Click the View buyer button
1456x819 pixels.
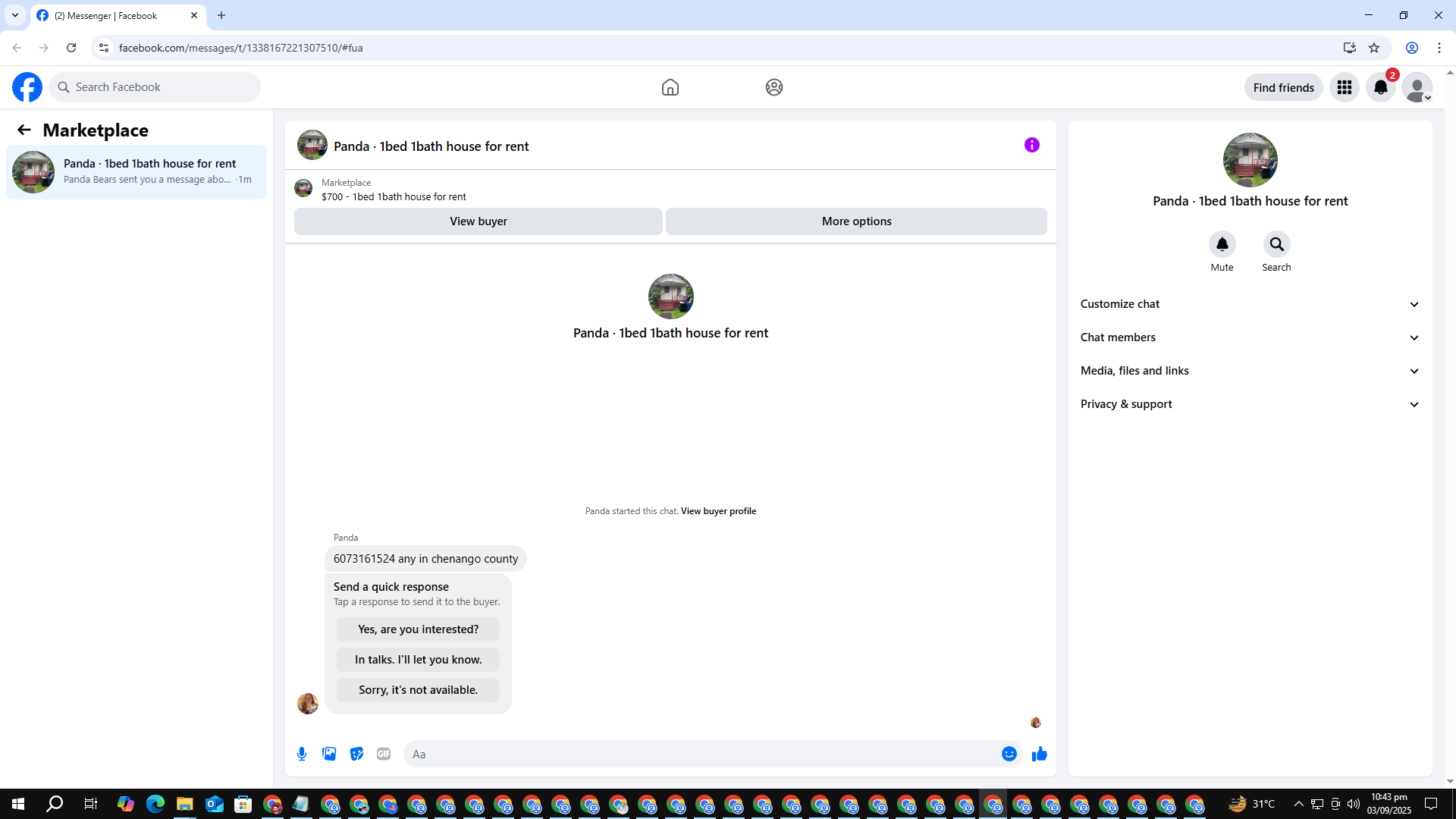[x=479, y=221]
